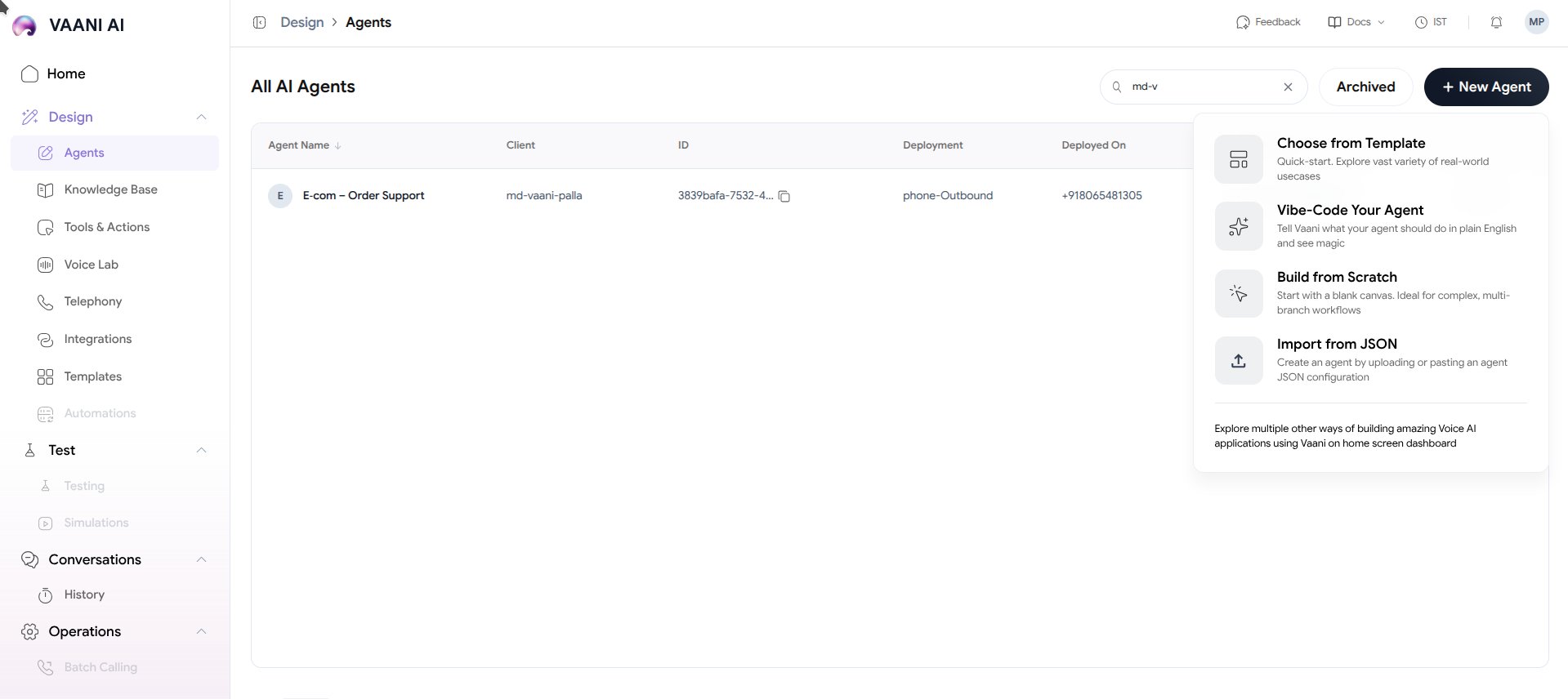Screen dimensions: 1568x699
Task: Click the Vibe-Code sparkle icon
Action: [x=1239, y=226]
